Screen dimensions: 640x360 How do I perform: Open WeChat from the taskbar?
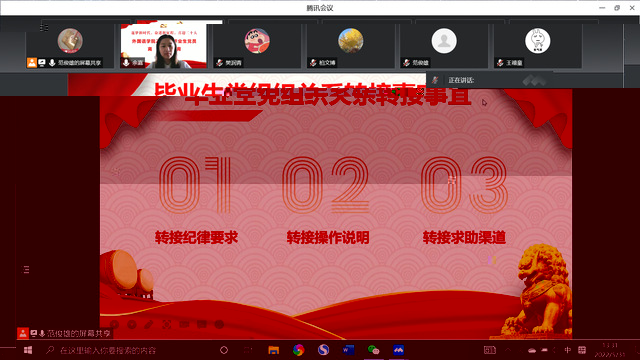coord(373,350)
